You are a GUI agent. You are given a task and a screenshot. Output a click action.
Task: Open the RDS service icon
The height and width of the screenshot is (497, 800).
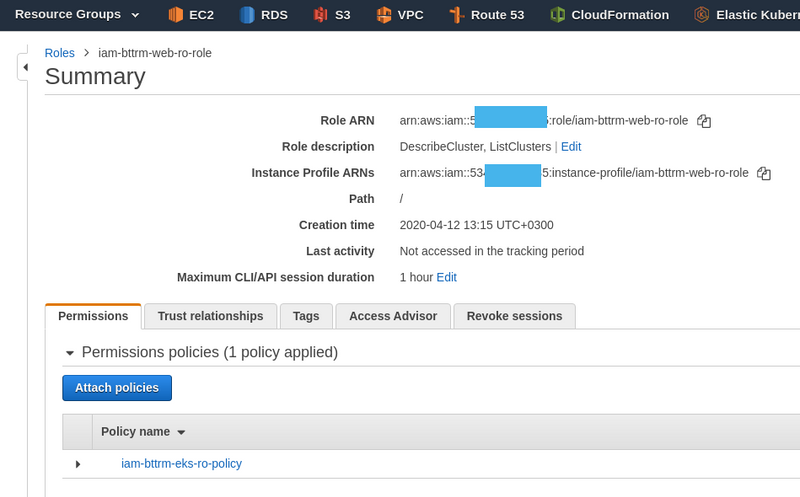(247, 15)
